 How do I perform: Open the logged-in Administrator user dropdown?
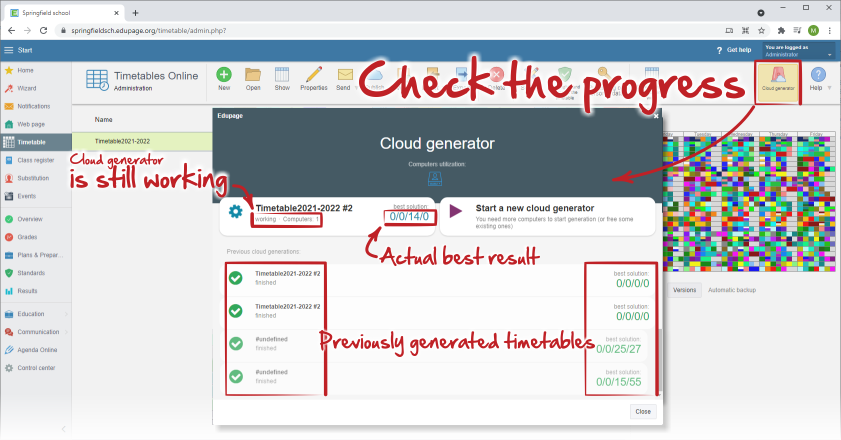click(798, 51)
